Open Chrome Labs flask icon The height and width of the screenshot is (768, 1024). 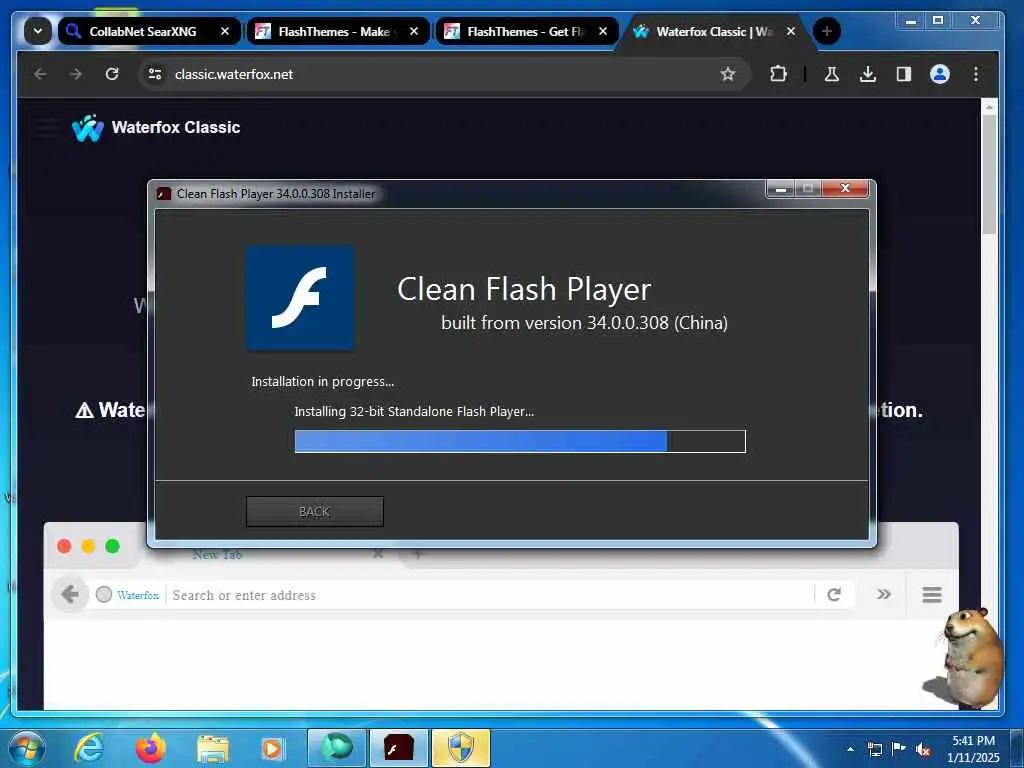(x=831, y=74)
